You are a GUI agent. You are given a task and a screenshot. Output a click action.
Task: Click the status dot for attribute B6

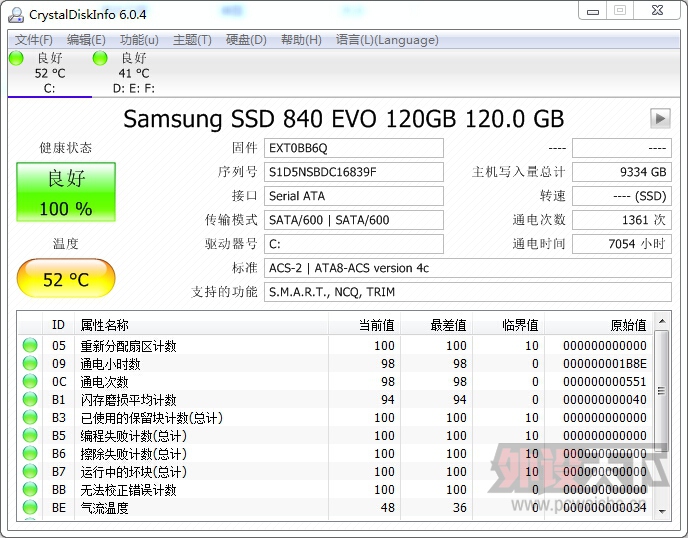click(30, 453)
